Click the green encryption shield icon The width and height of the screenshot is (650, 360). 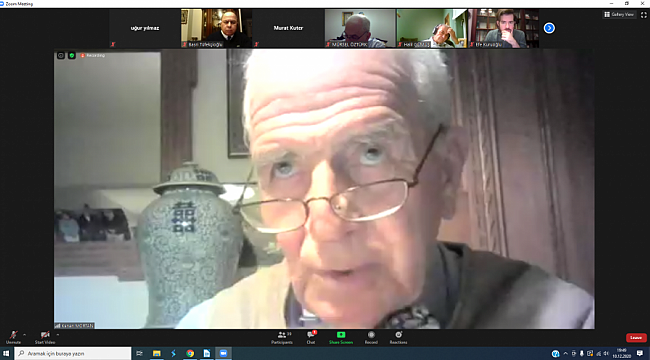coord(72,55)
